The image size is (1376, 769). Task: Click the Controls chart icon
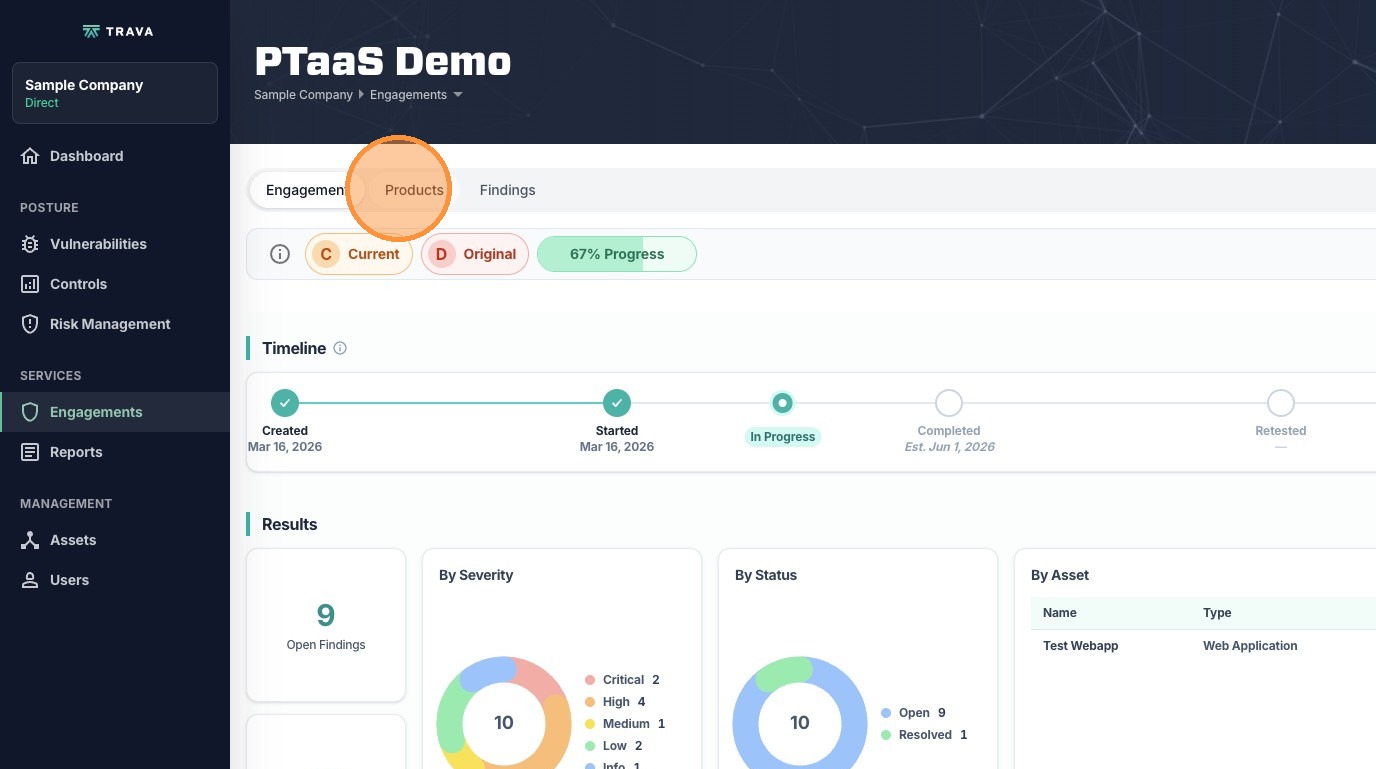pyautogui.click(x=30, y=284)
